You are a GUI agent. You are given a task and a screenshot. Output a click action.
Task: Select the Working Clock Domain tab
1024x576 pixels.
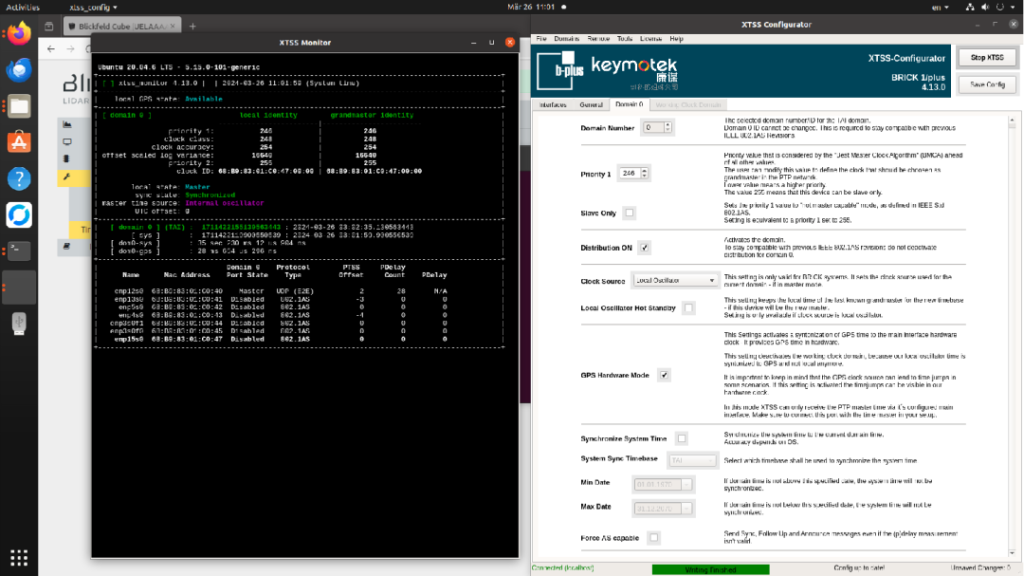pos(688,104)
